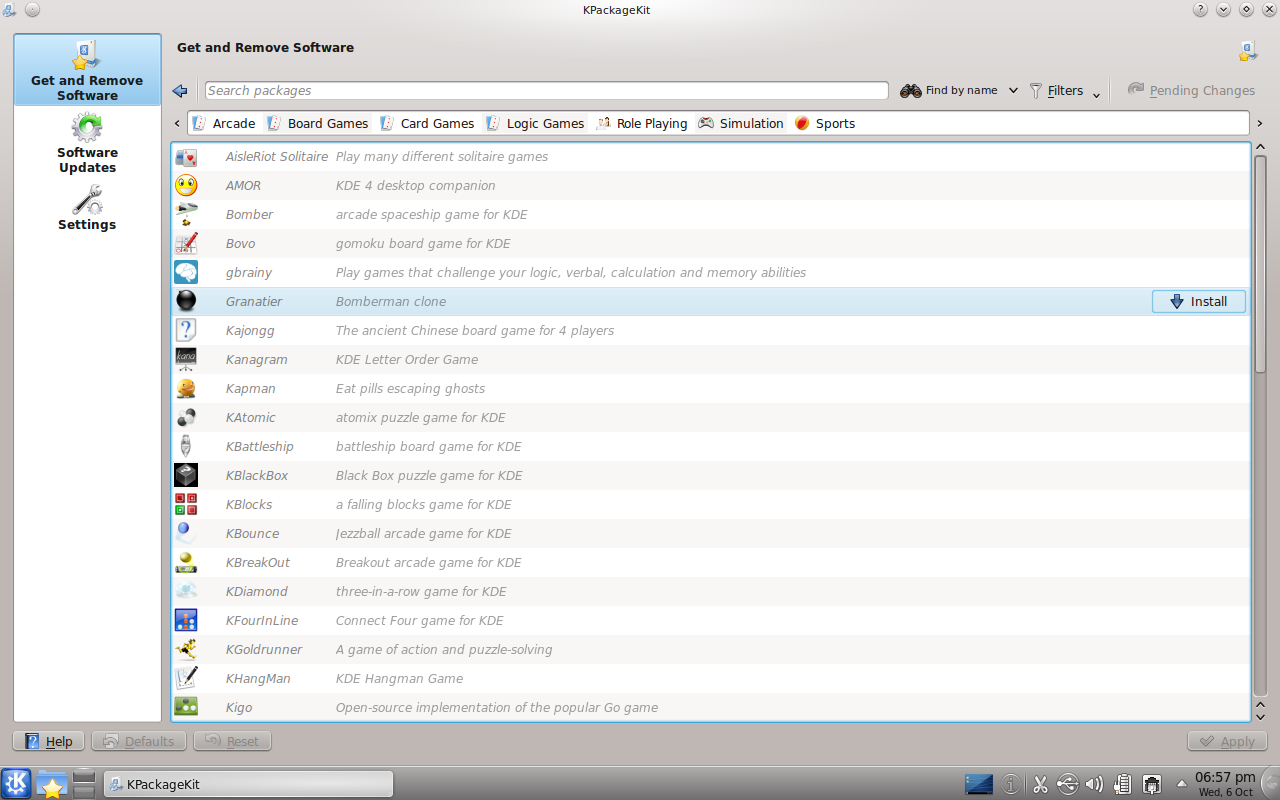This screenshot has width=1280, height=800.
Task: Select the Arcade category
Action: 224,124
